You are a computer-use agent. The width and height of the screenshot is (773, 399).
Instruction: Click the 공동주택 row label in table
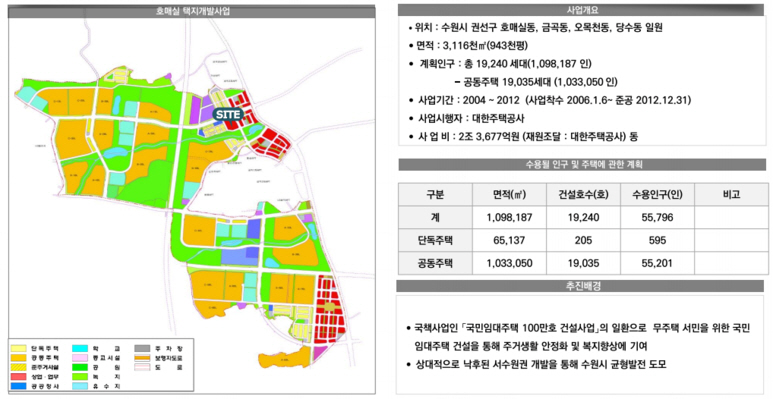tap(435, 263)
